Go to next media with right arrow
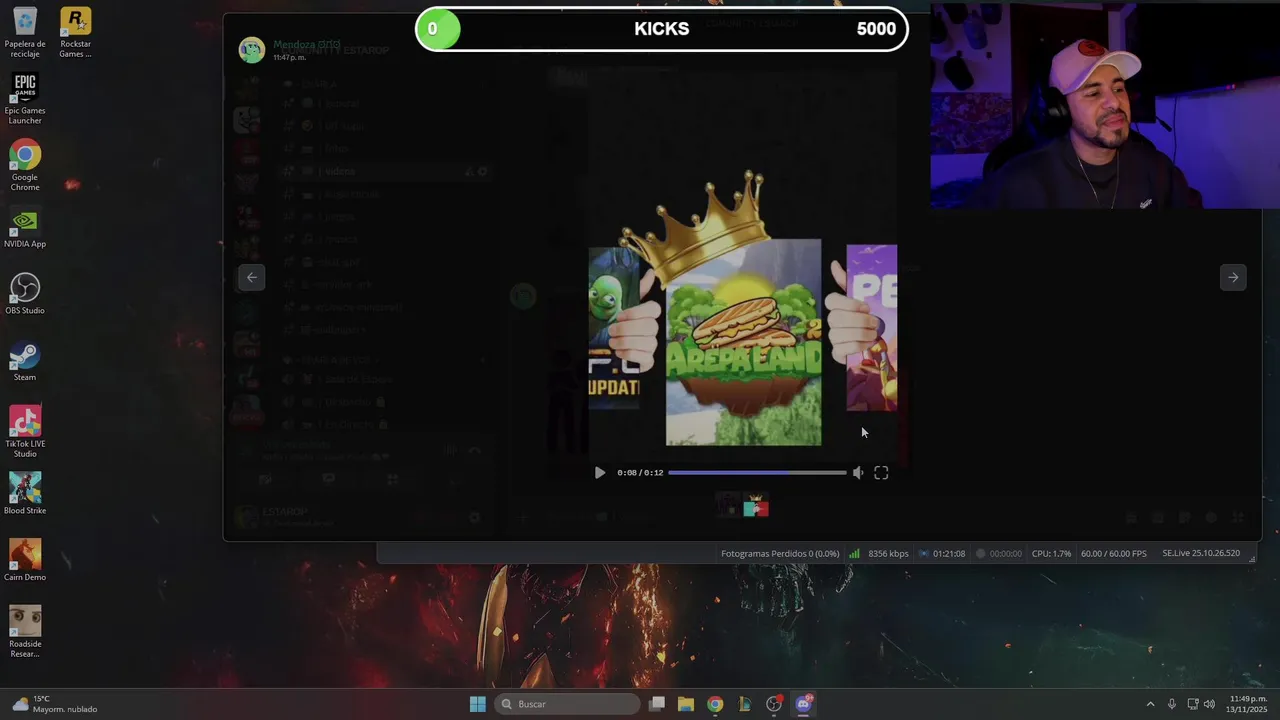This screenshot has height=720, width=1280. 1233,278
